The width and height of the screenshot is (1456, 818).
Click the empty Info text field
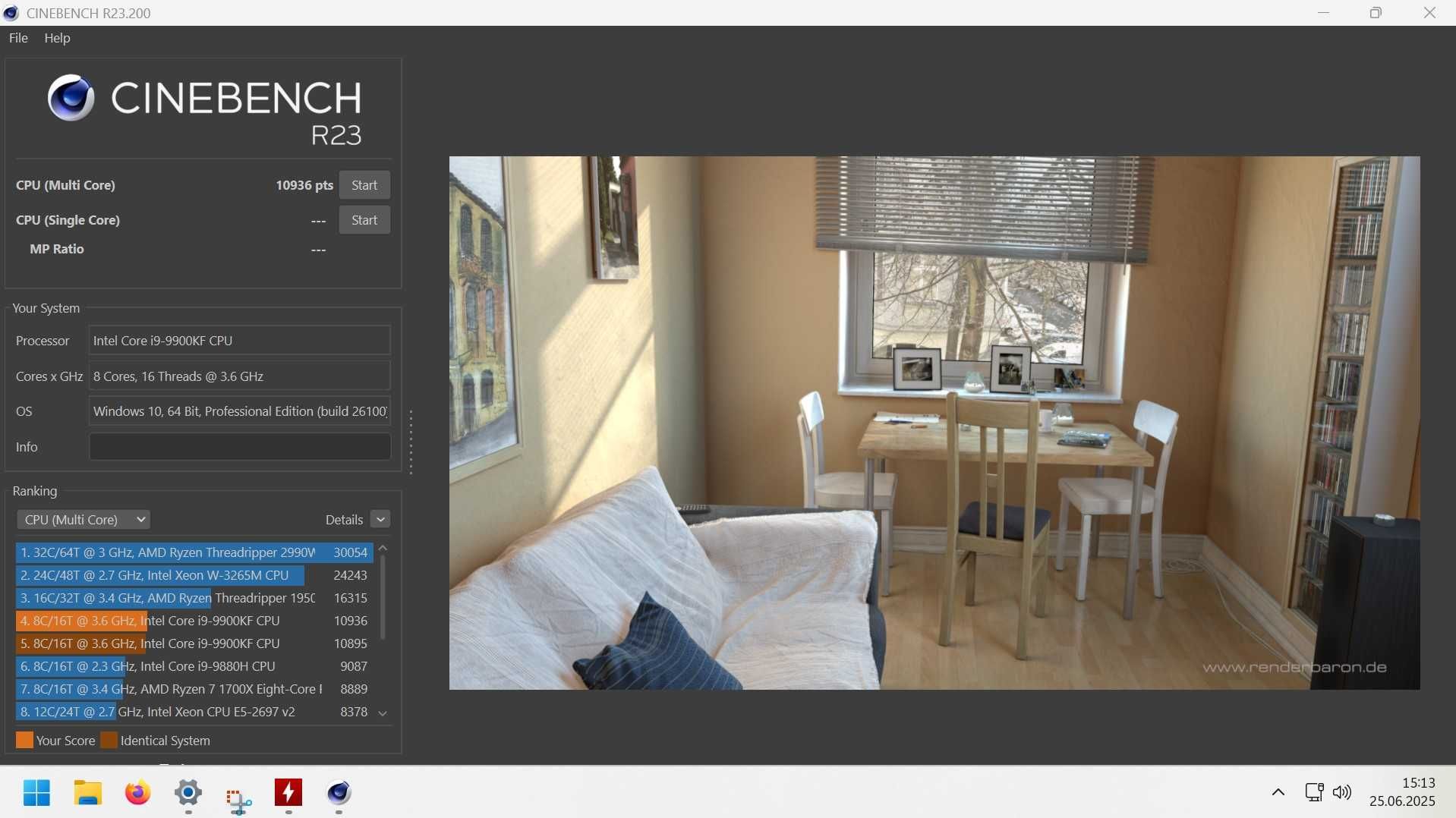(x=240, y=447)
